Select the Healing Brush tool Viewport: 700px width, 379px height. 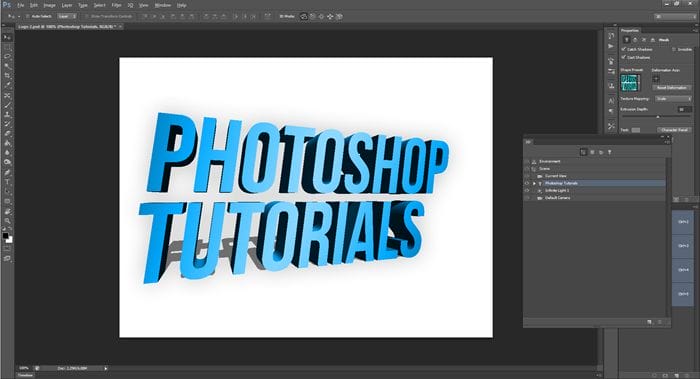click(7, 96)
